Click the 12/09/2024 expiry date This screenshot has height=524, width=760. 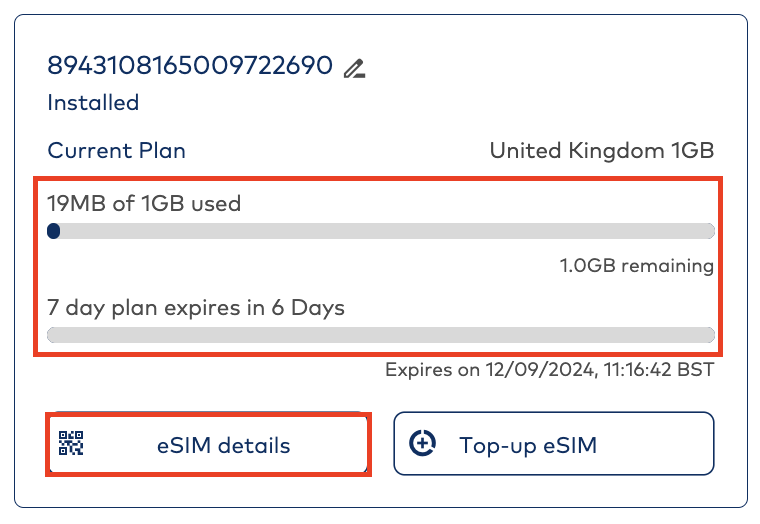(x=541, y=370)
